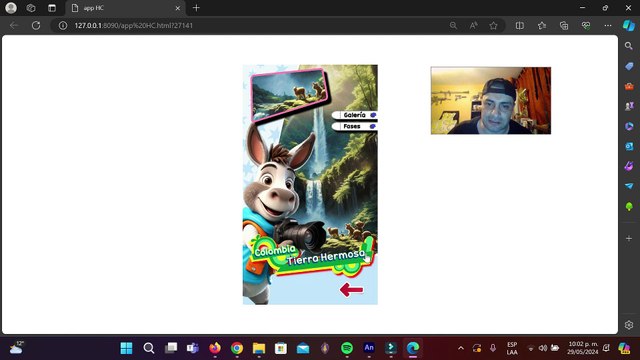Open Collections in Edge toolbar
640x360 pixels.
pos(564,25)
